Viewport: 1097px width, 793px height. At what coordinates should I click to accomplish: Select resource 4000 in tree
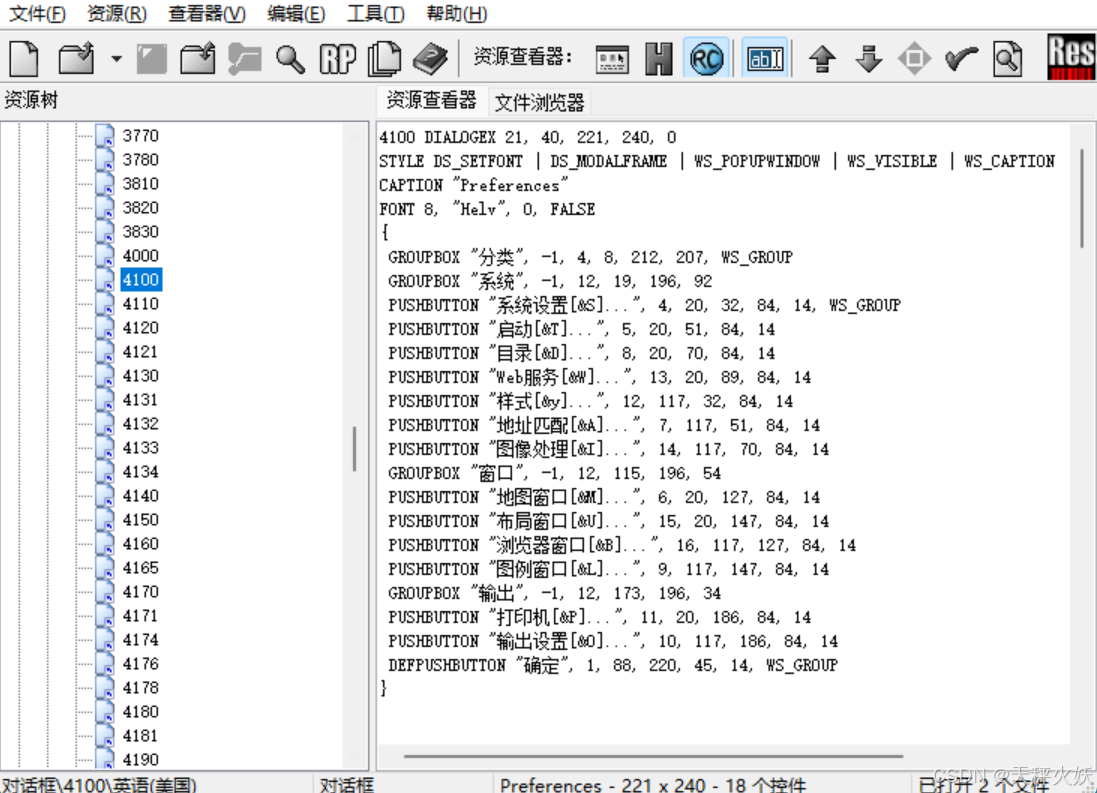tap(140, 255)
